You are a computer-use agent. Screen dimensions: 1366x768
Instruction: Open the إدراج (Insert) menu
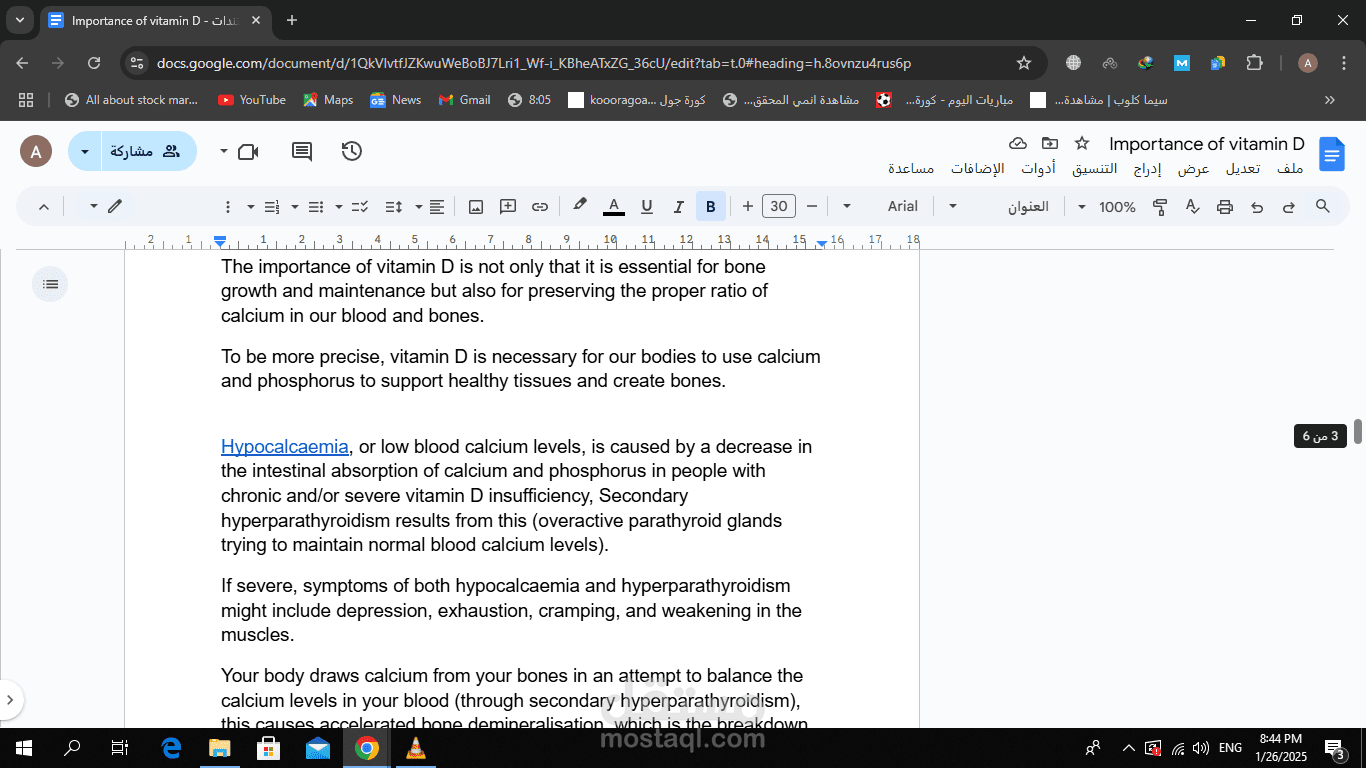tap(1147, 169)
